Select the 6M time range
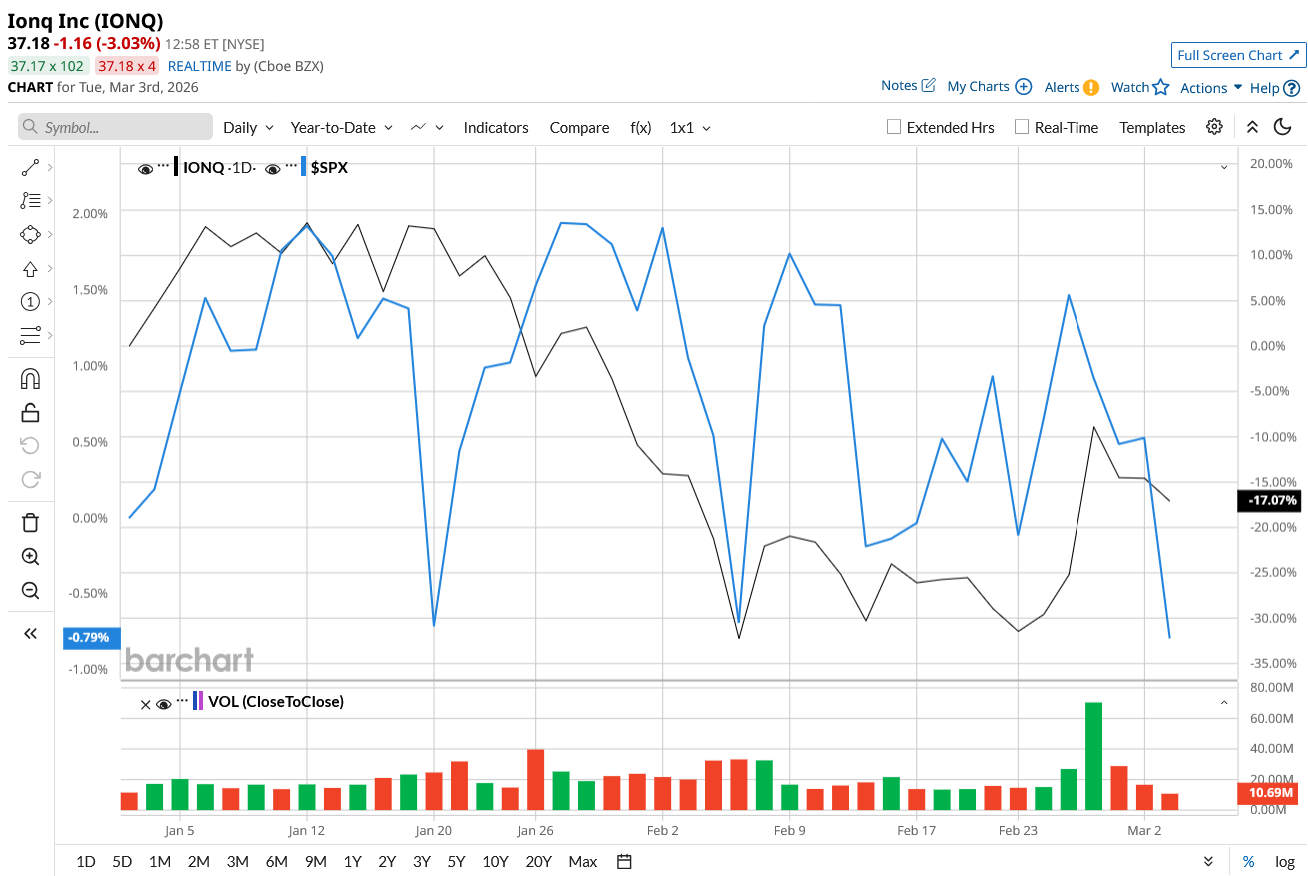The width and height of the screenshot is (1308, 876). 277,861
